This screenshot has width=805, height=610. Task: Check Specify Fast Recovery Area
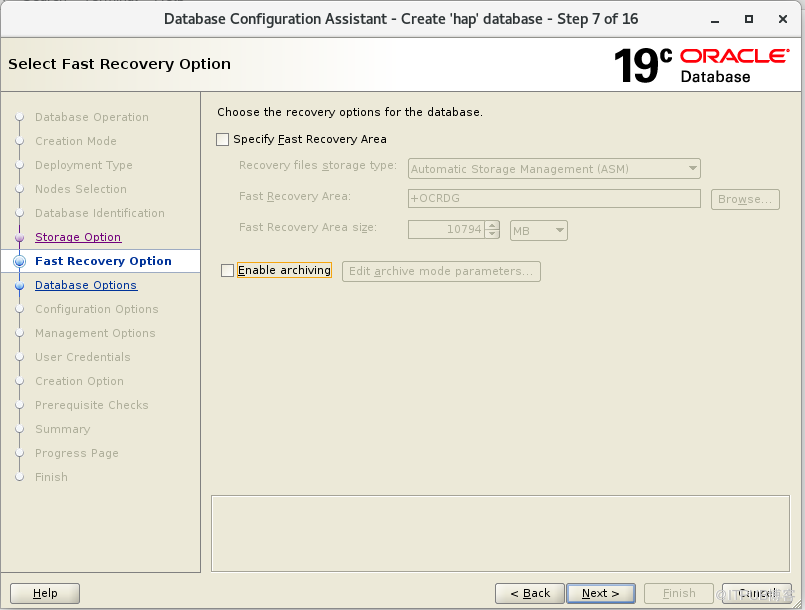coord(222,139)
